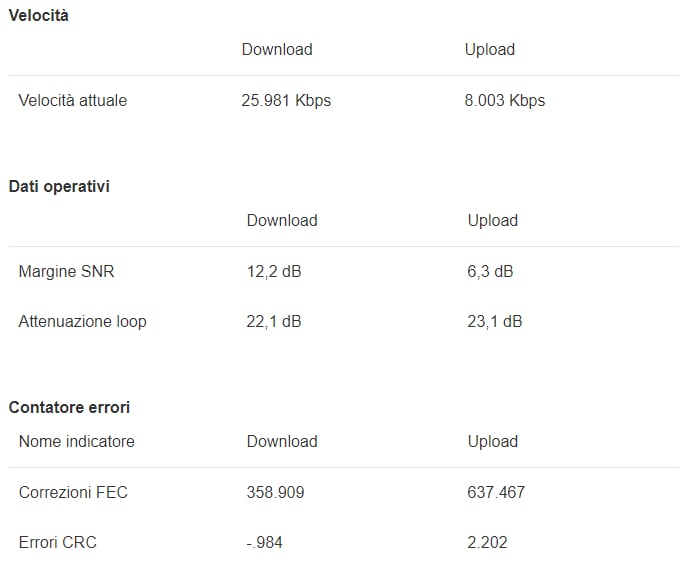The width and height of the screenshot is (695, 585).
Task: Click the 637.467 FEC upload count
Action: coord(496,492)
